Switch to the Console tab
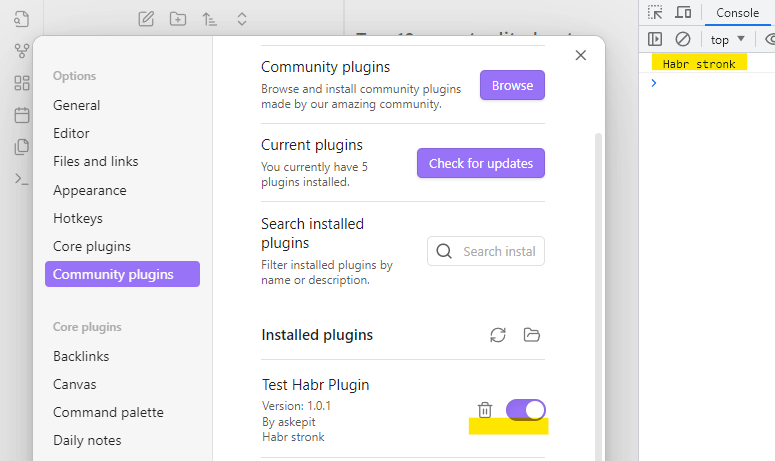The height and width of the screenshot is (461, 775). tap(738, 13)
